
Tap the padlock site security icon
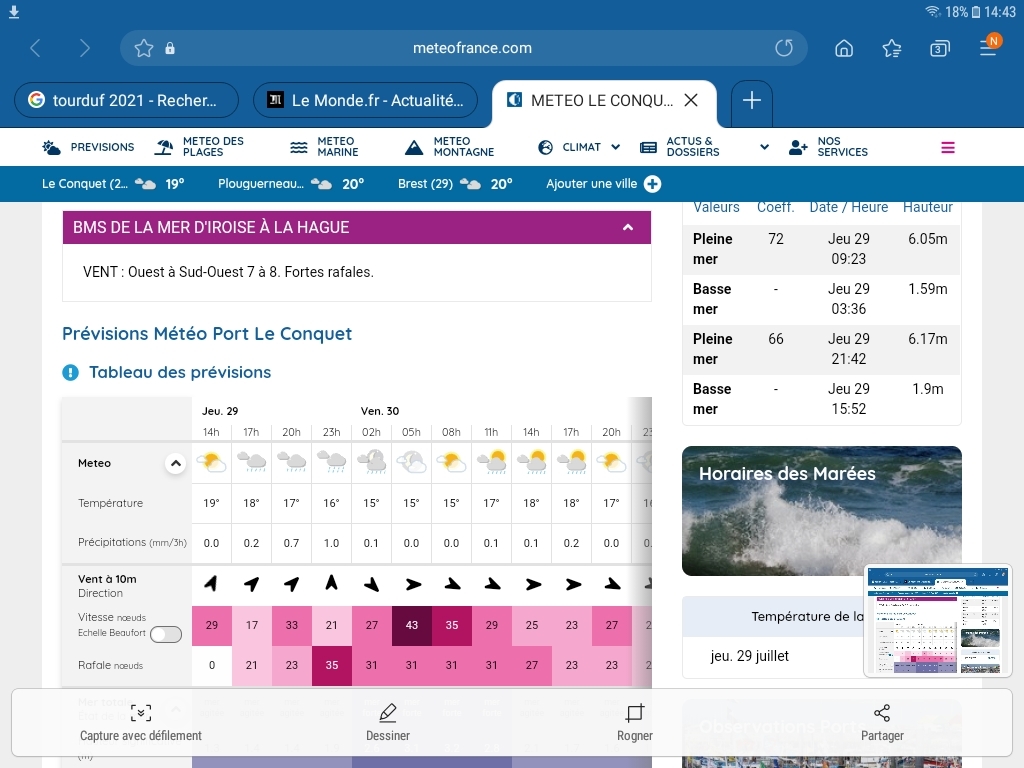point(170,48)
